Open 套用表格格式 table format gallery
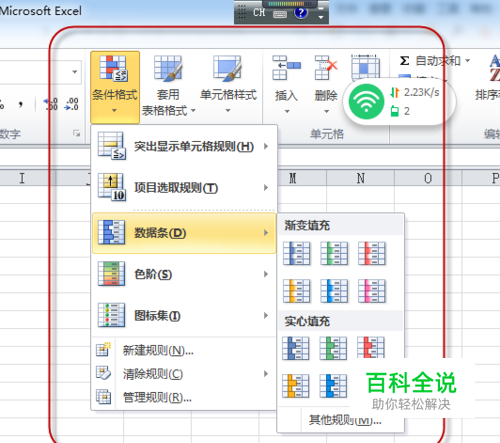Image resolution: width=500 pixels, height=443 pixels. coord(168,87)
